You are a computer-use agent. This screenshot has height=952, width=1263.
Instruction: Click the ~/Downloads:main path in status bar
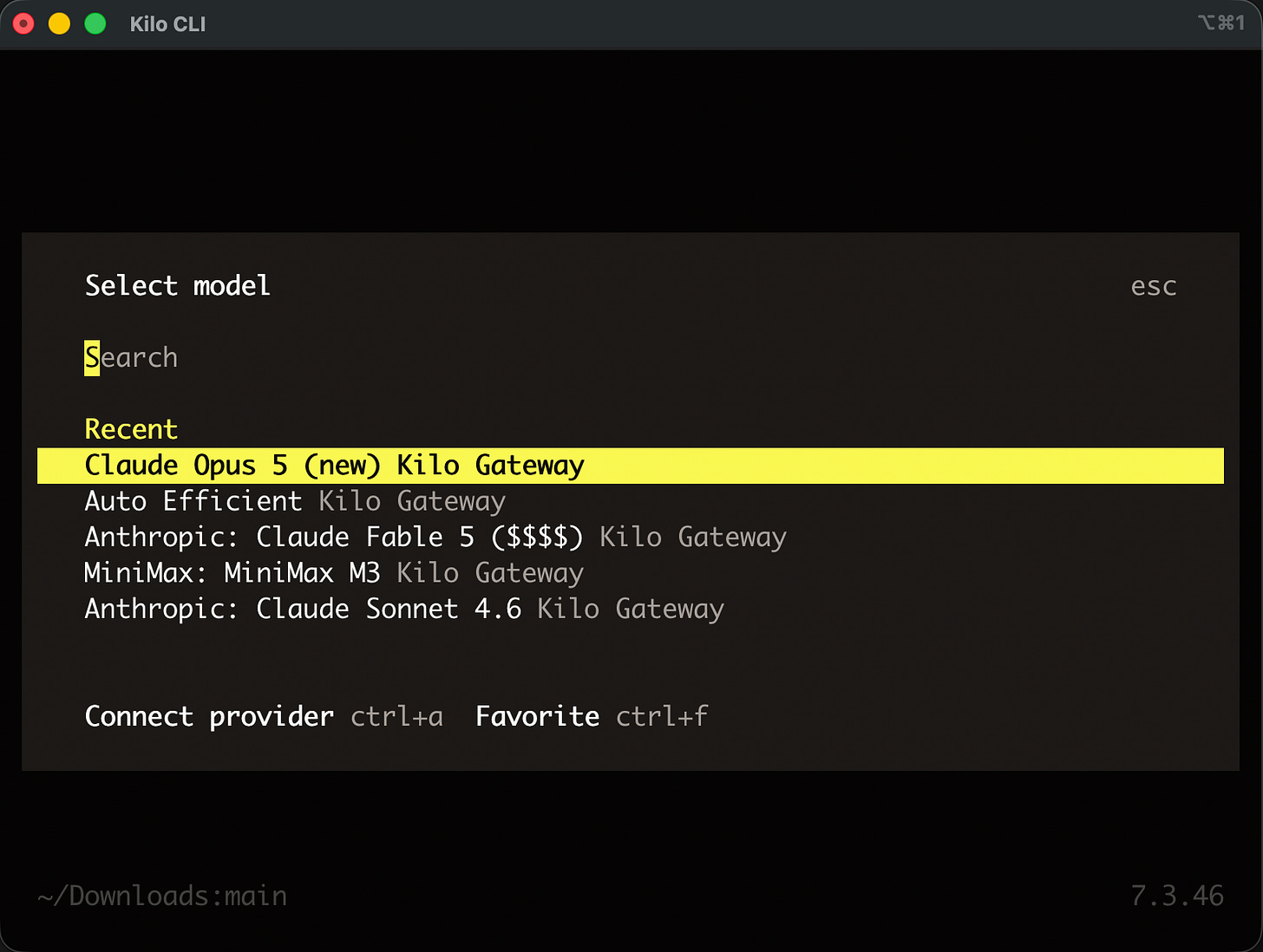coord(162,896)
